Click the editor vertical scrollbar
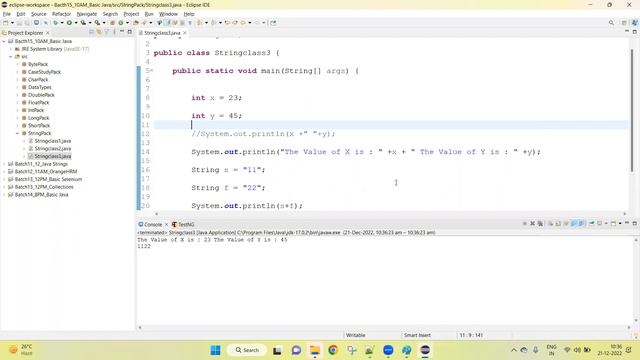This screenshot has height=360, width=640. 631,110
